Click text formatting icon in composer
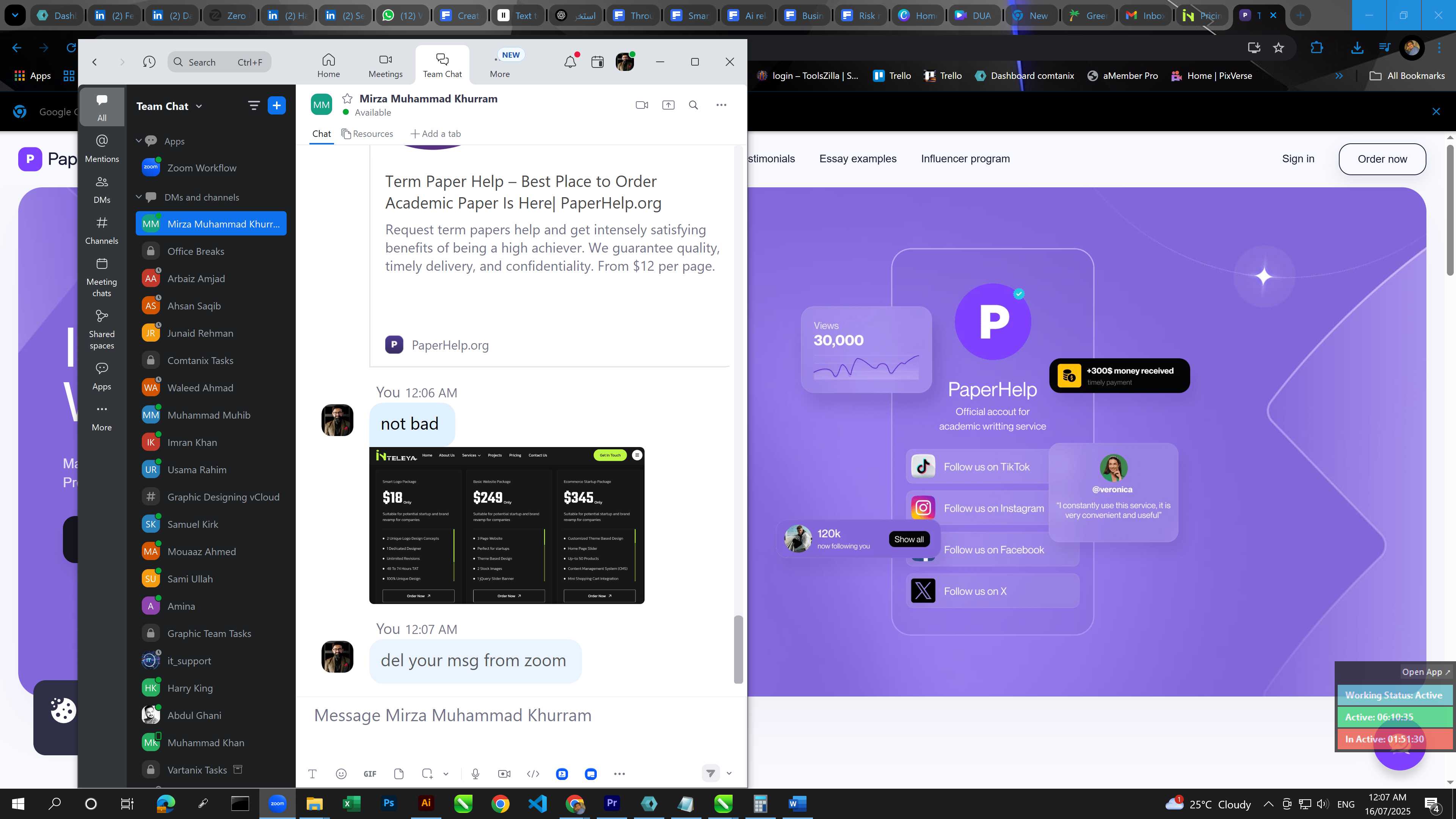Screen dimensions: 1456x819 click(x=312, y=774)
